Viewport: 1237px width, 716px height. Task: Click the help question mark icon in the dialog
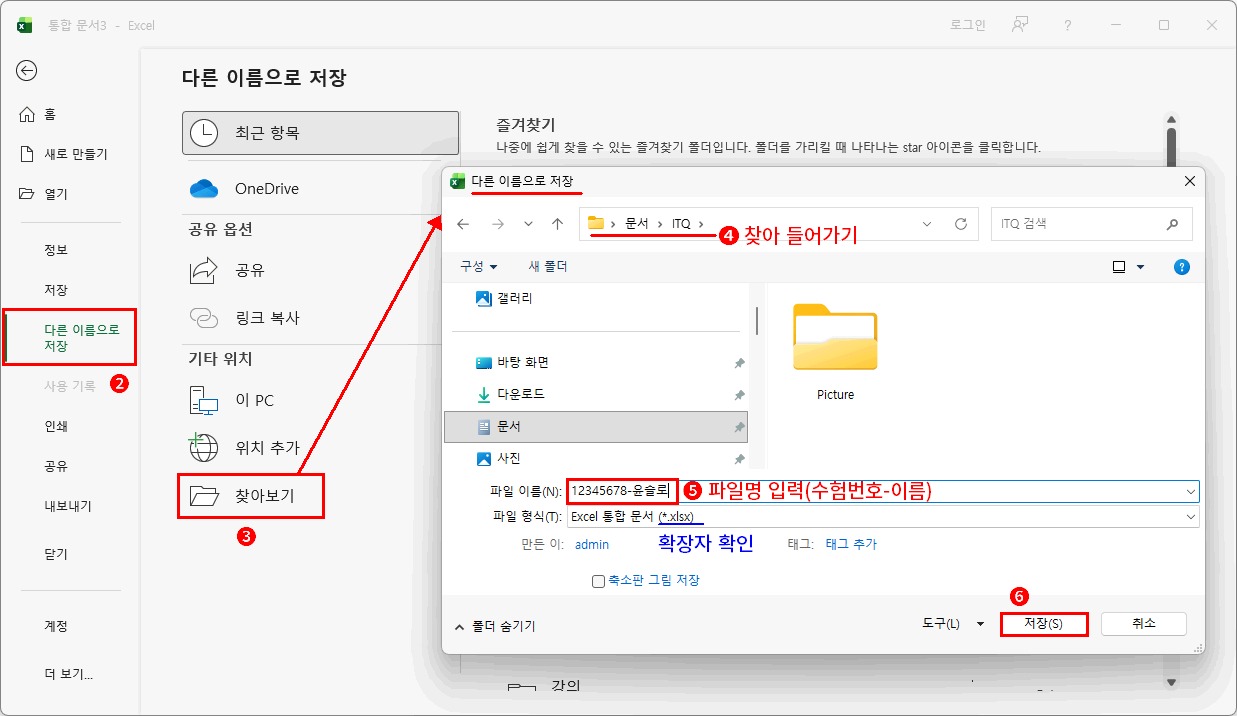pyautogui.click(x=1182, y=267)
